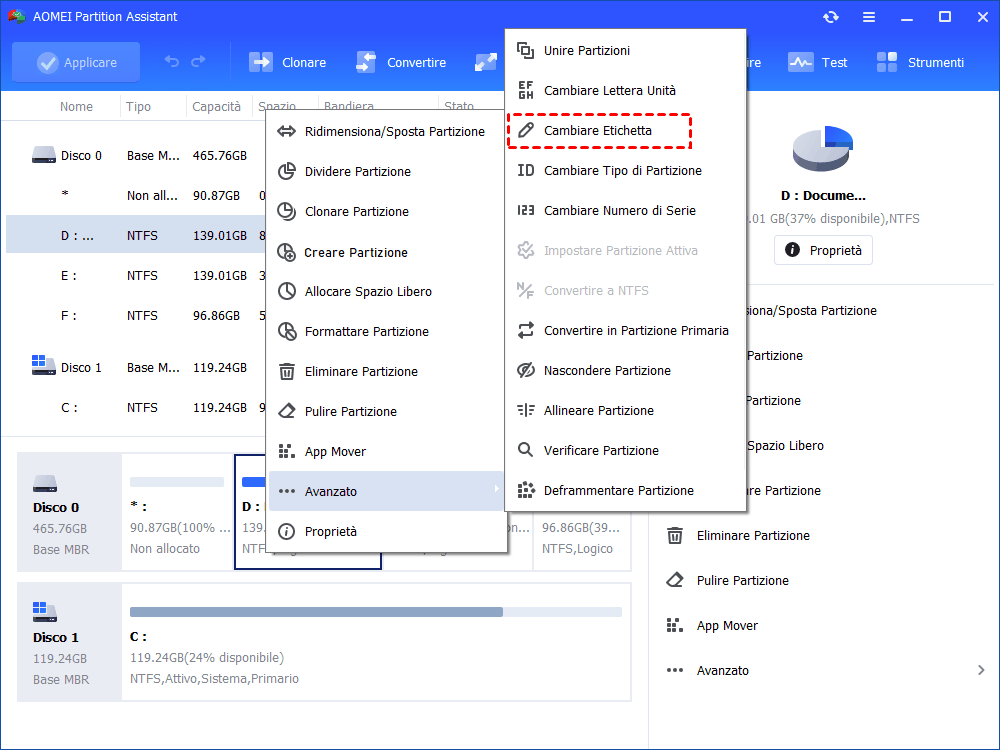Click pencil icon beside Cambiare Etichetta
Viewport: 1000px width, 750px height.
point(526,131)
